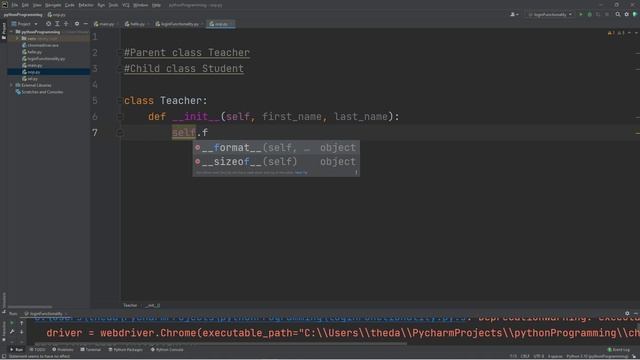The width and height of the screenshot is (640, 360).
Task: Click the up arrow in Run panel
Action: pos(22,323)
